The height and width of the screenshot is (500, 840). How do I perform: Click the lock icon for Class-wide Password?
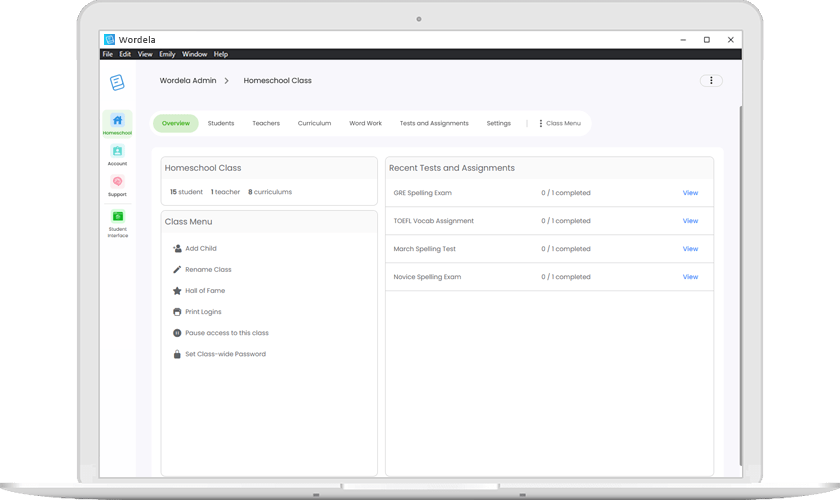tap(177, 354)
